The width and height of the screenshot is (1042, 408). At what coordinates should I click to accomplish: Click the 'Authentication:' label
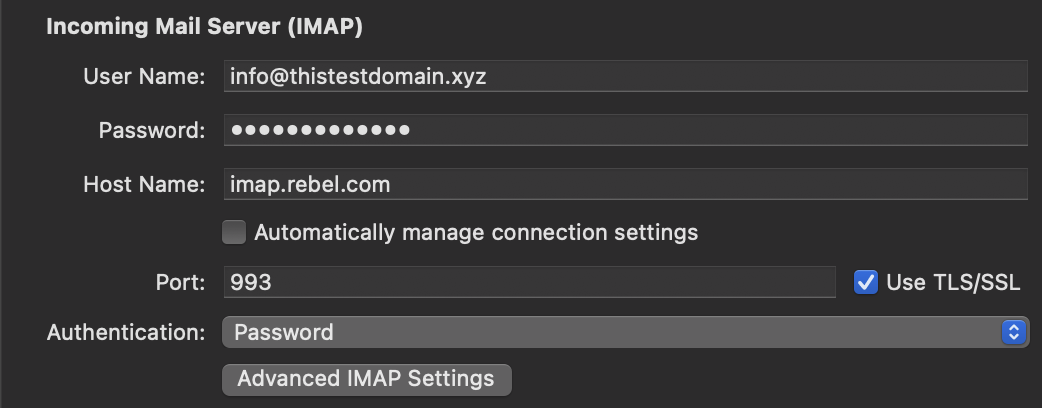[x=126, y=332]
